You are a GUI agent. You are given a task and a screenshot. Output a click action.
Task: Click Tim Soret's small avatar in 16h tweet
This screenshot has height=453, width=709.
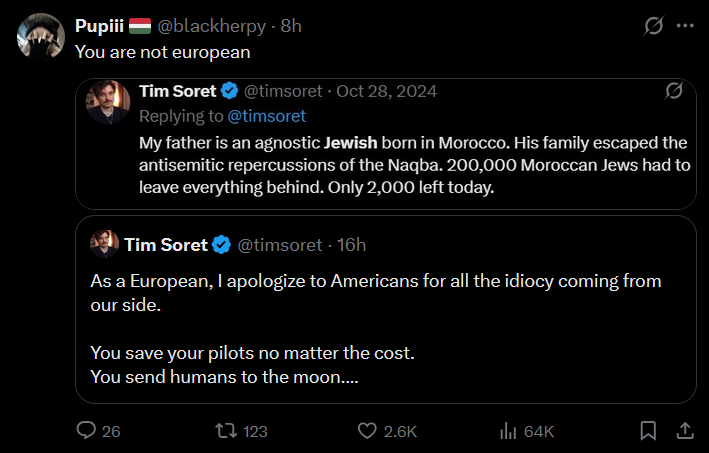(x=104, y=244)
